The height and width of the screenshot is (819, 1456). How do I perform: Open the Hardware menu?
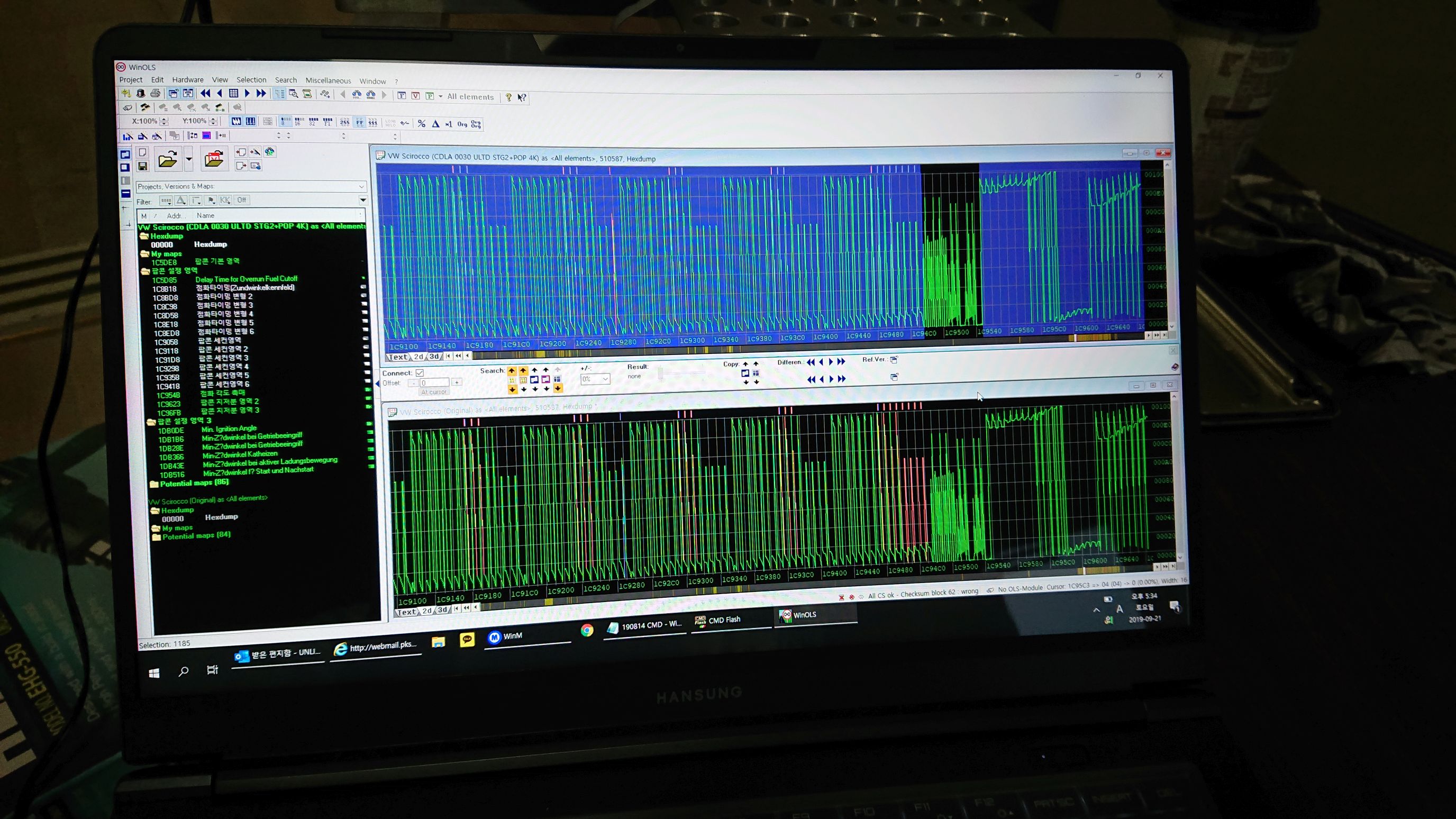click(x=188, y=80)
